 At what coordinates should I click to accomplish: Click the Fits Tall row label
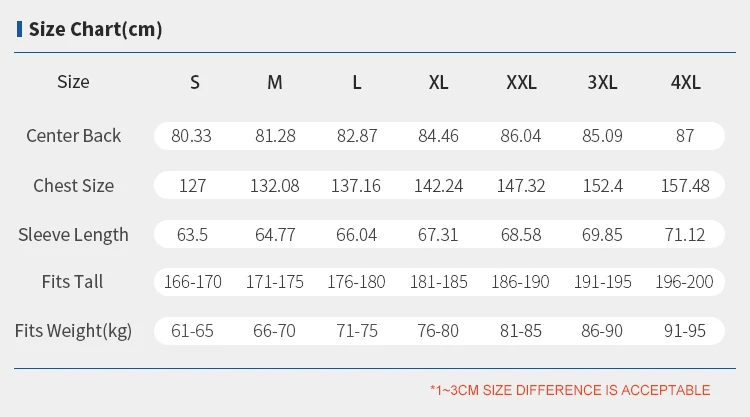[73, 282]
